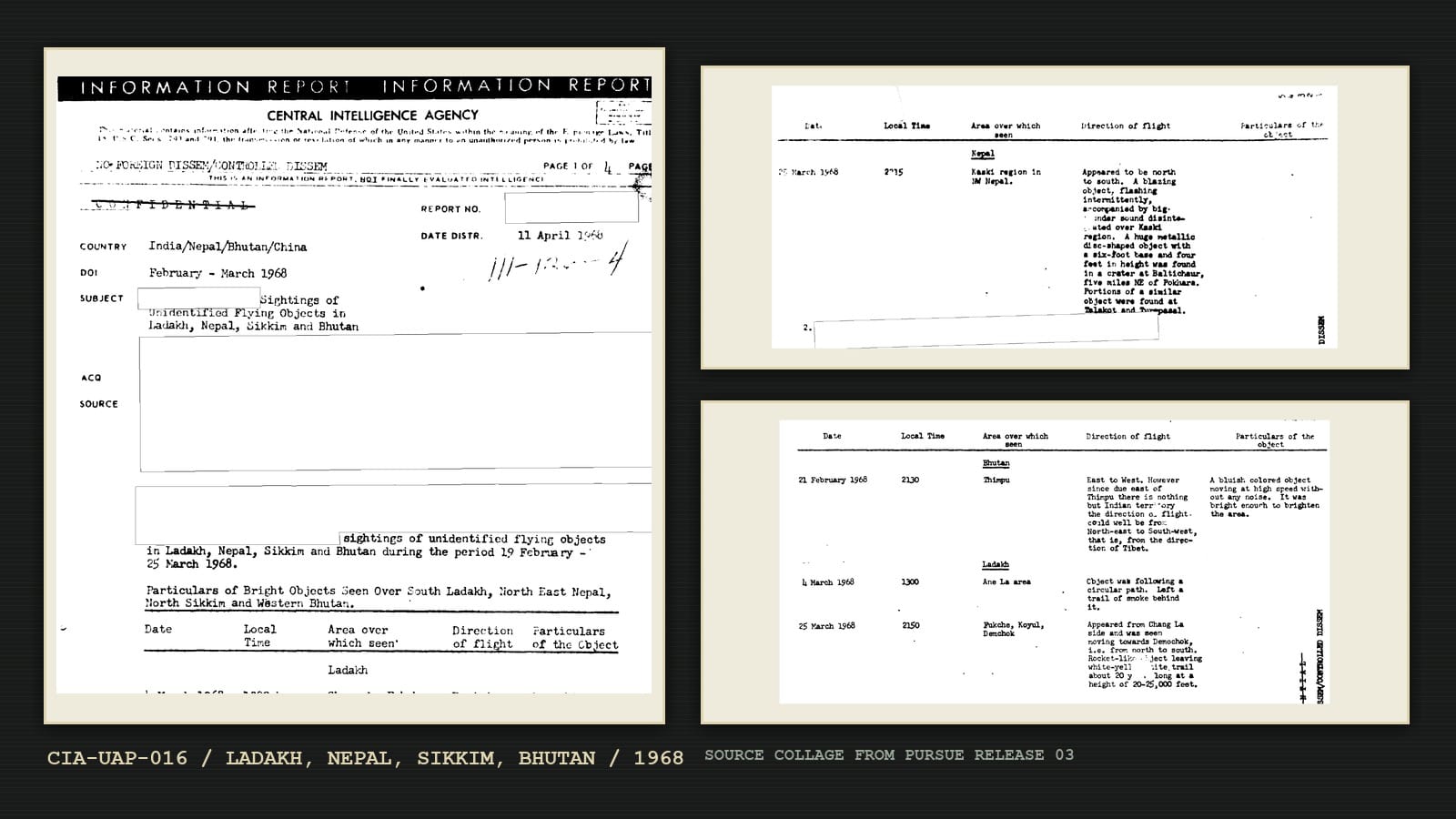Click the struck-through 'CONFIDENTIAL' marking
The image size is (1456, 819).
[x=175, y=206]
